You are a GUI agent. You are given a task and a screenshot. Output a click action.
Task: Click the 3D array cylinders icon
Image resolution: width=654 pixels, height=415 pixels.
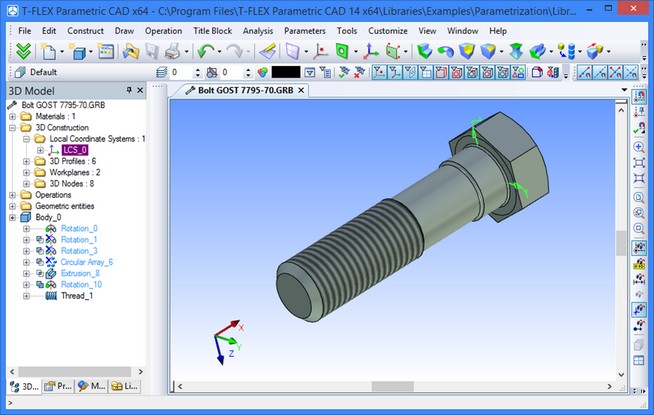point(567,51)
